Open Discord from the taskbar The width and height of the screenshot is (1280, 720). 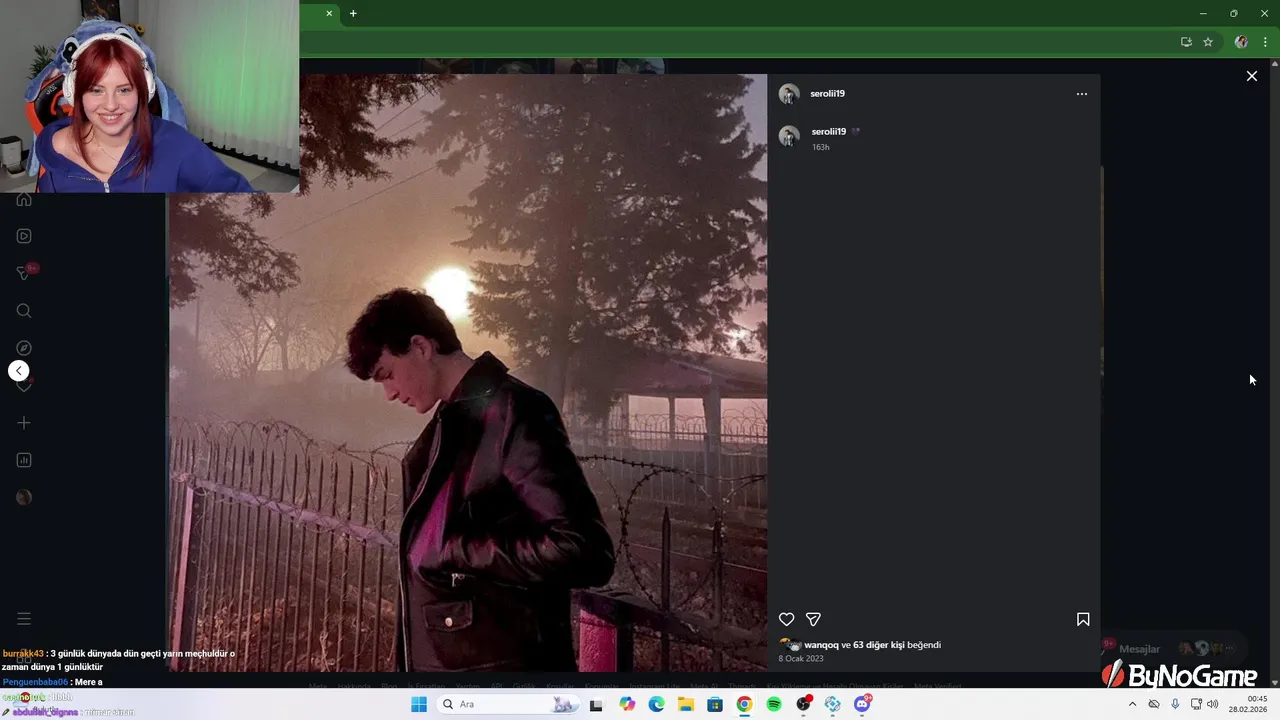862,704
